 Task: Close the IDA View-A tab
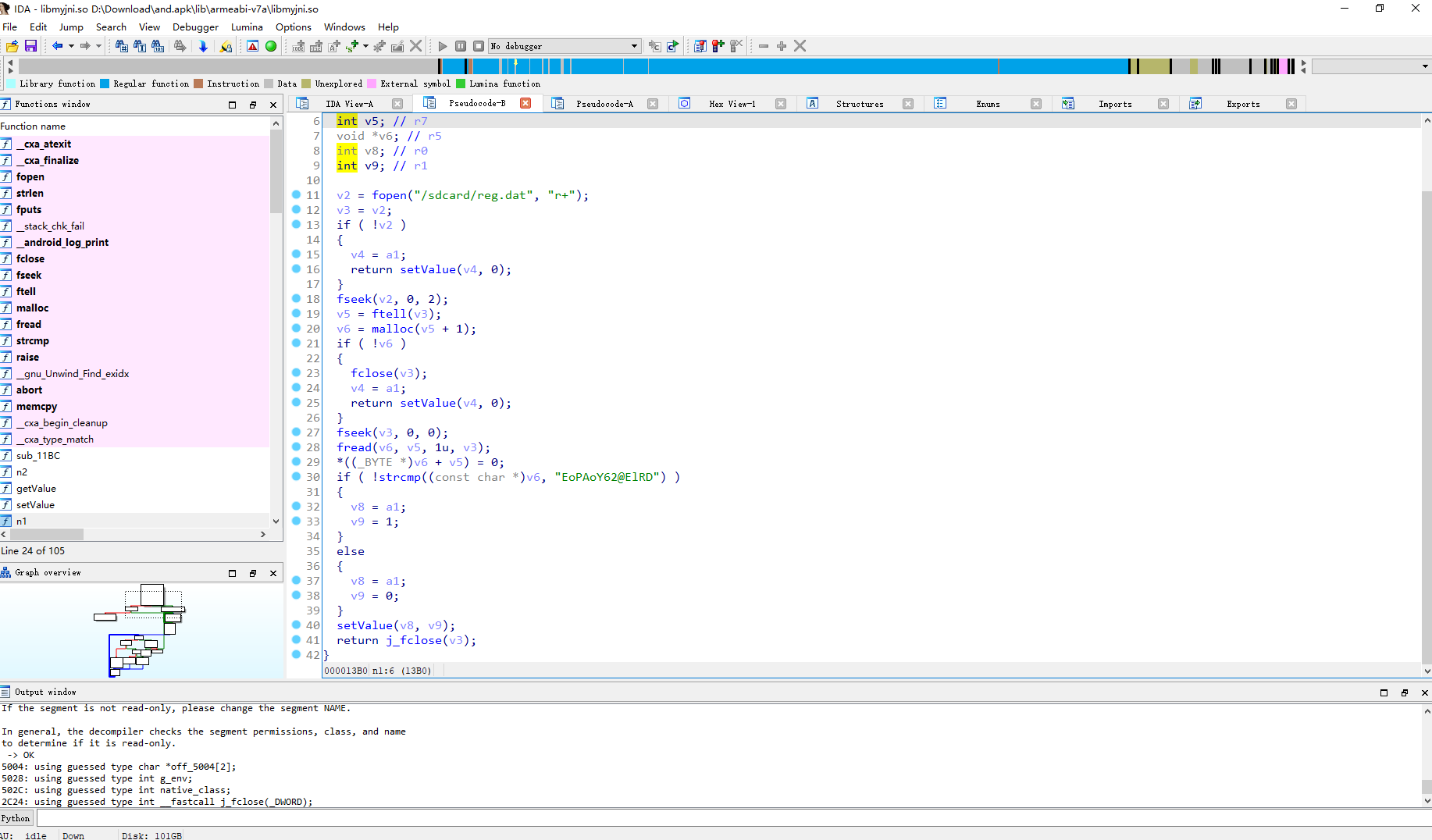point(397,104)
